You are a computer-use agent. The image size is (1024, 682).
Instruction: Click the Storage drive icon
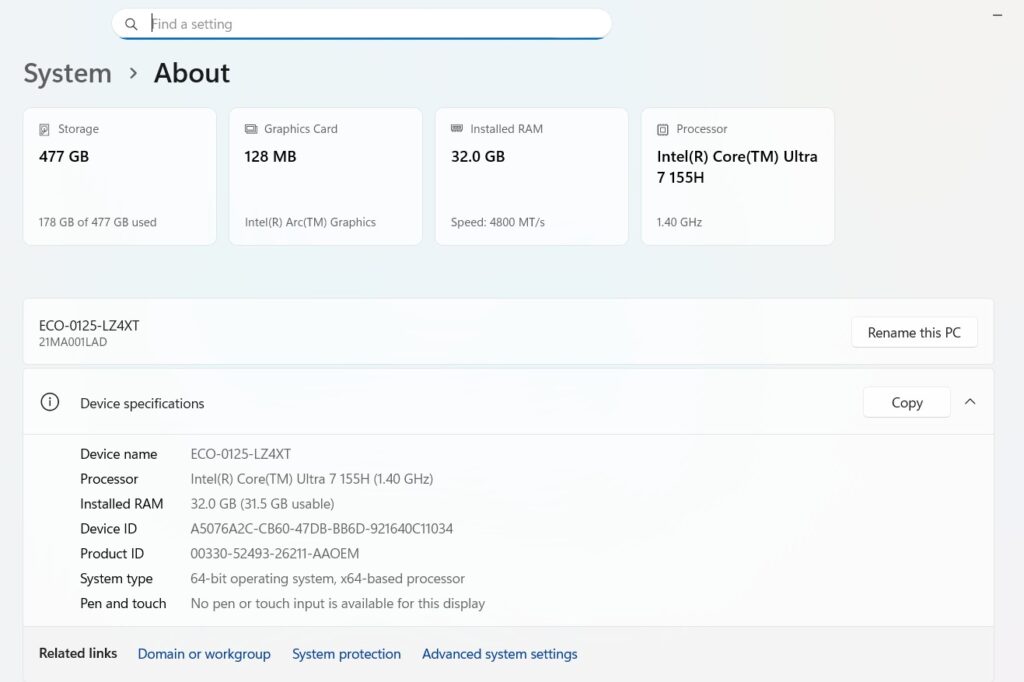pyautogui.click(x=44, y=129)
